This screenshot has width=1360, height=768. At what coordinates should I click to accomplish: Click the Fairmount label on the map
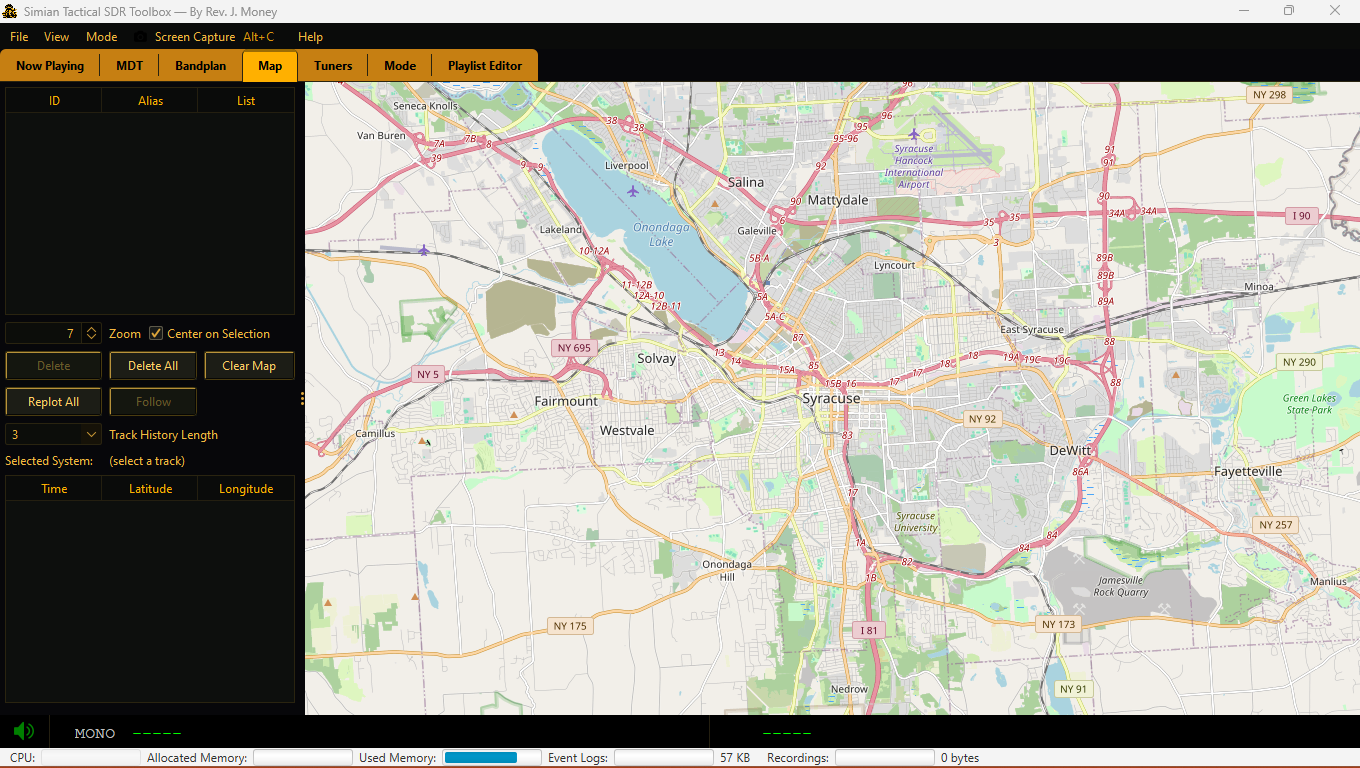click(566, 401)
